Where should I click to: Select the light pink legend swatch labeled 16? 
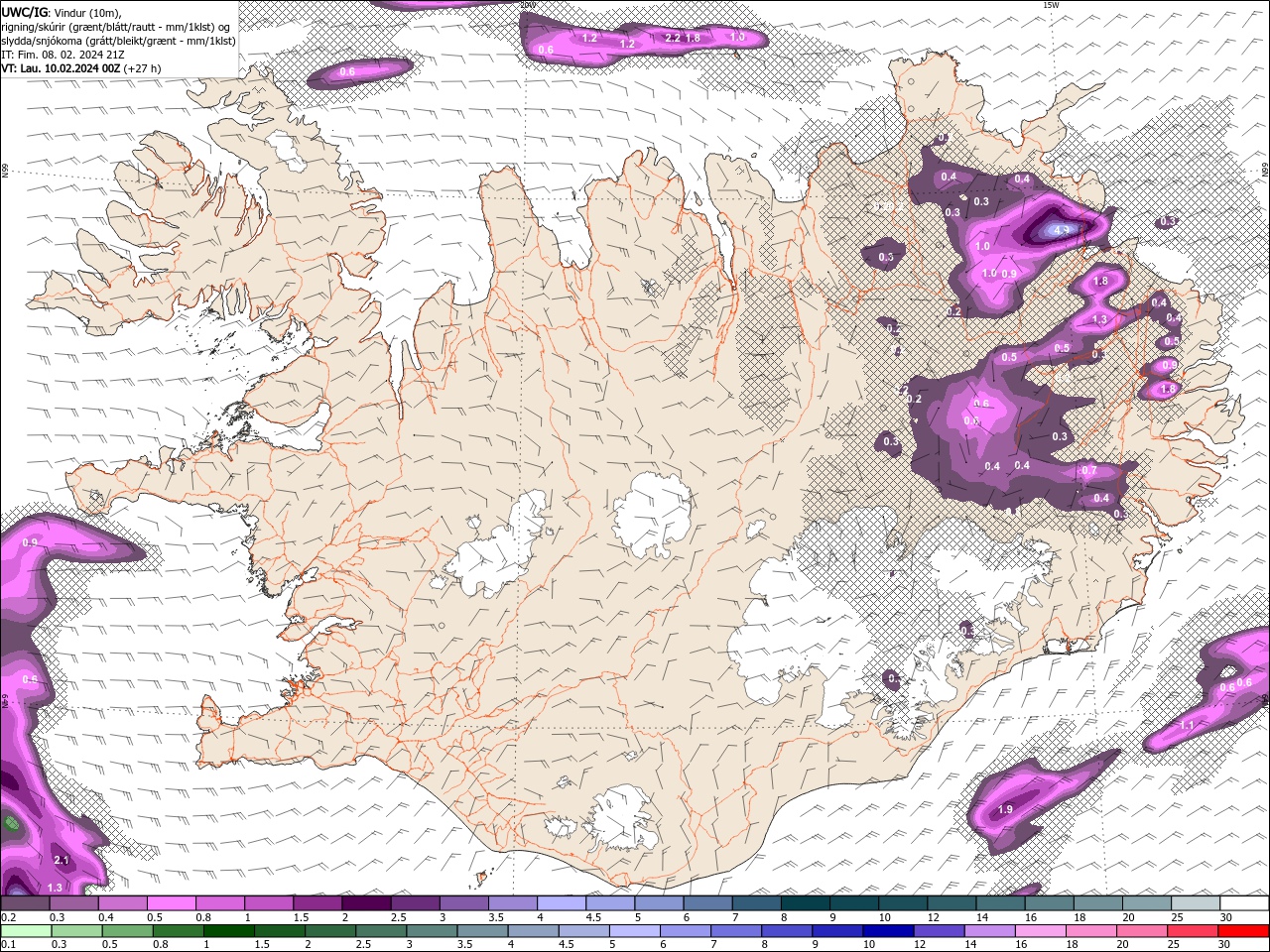point(1041,931)
